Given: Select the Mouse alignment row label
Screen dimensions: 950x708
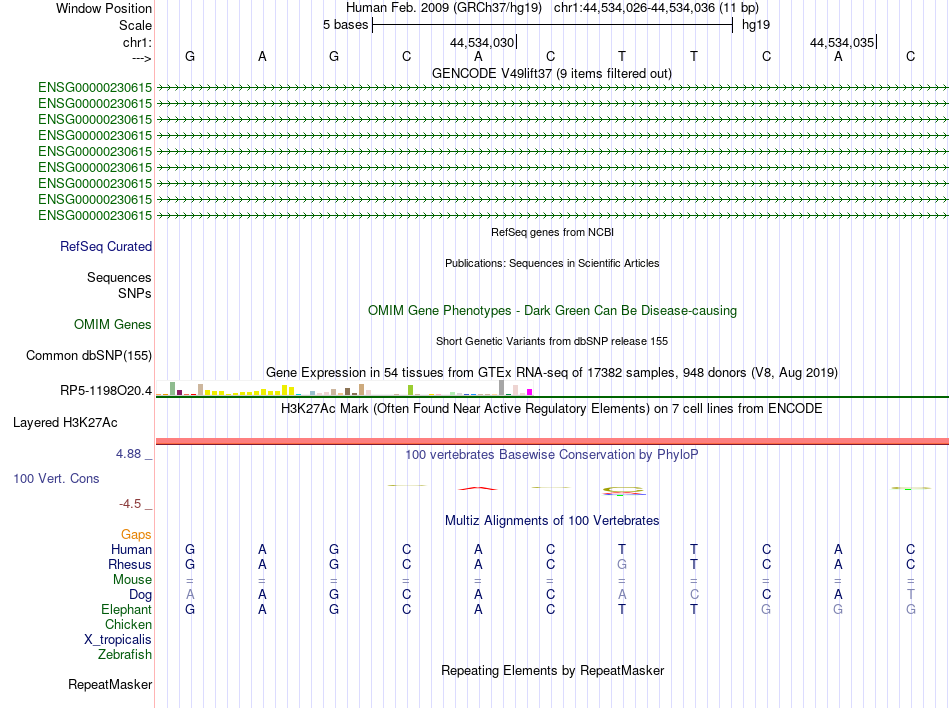Looking at the screenshot, I should 132,580.
